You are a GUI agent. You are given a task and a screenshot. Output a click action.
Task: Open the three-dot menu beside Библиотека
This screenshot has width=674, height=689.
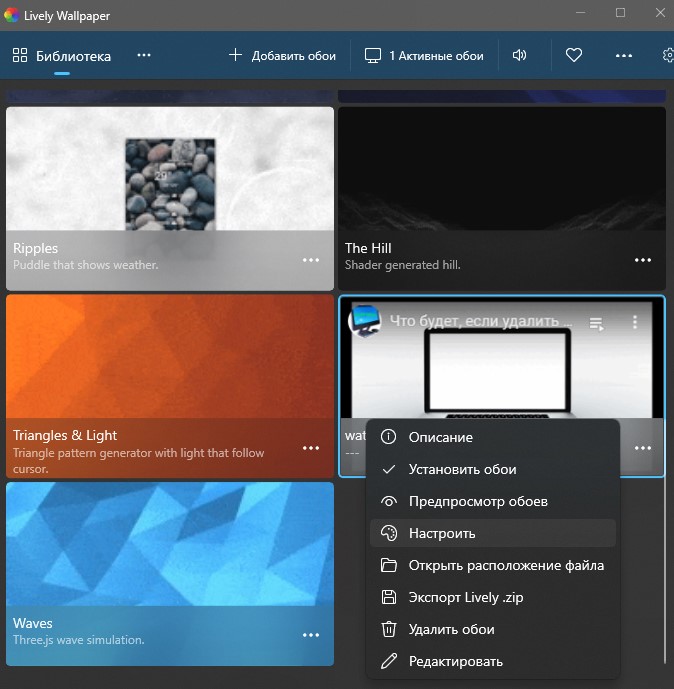(x=144, y=55)
